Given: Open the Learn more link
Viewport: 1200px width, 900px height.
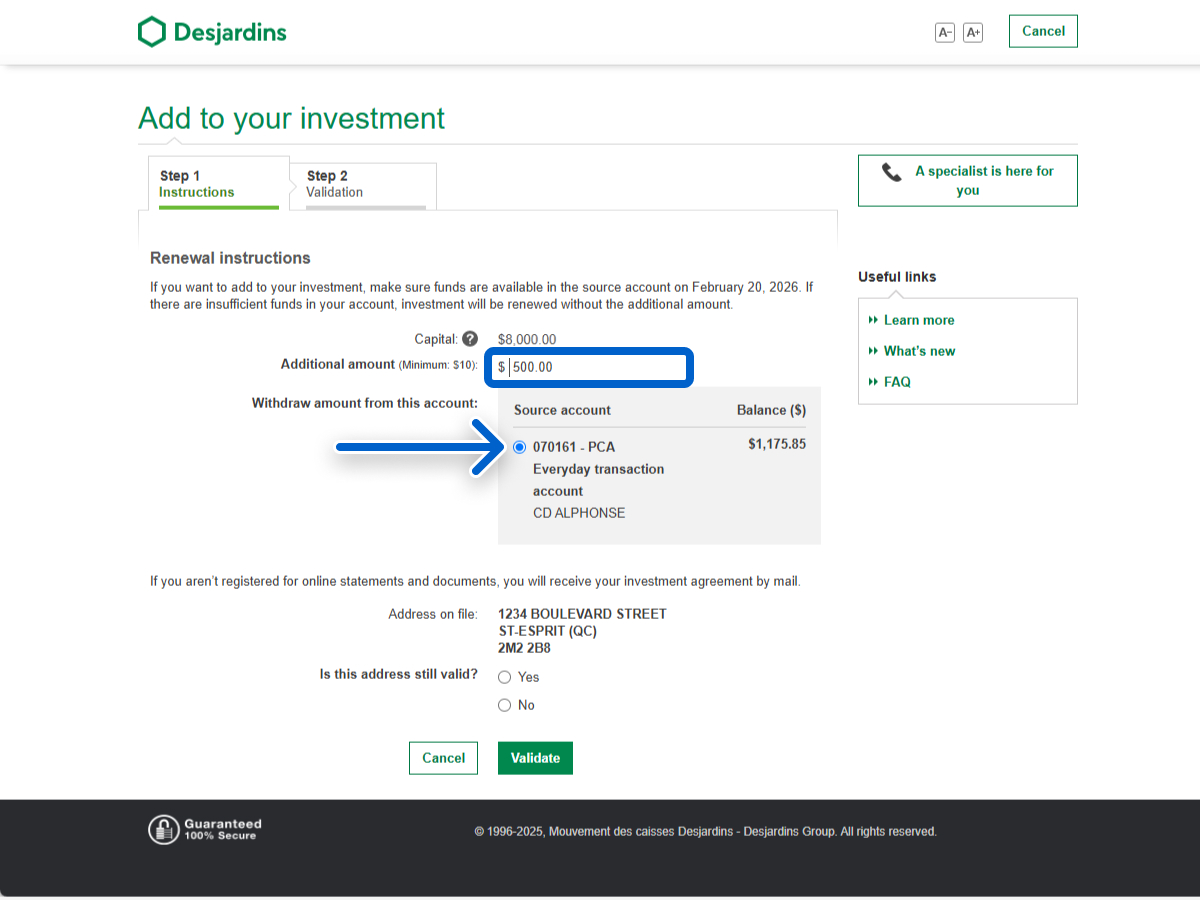Looking at the screenshot, I should pos(918,320).
